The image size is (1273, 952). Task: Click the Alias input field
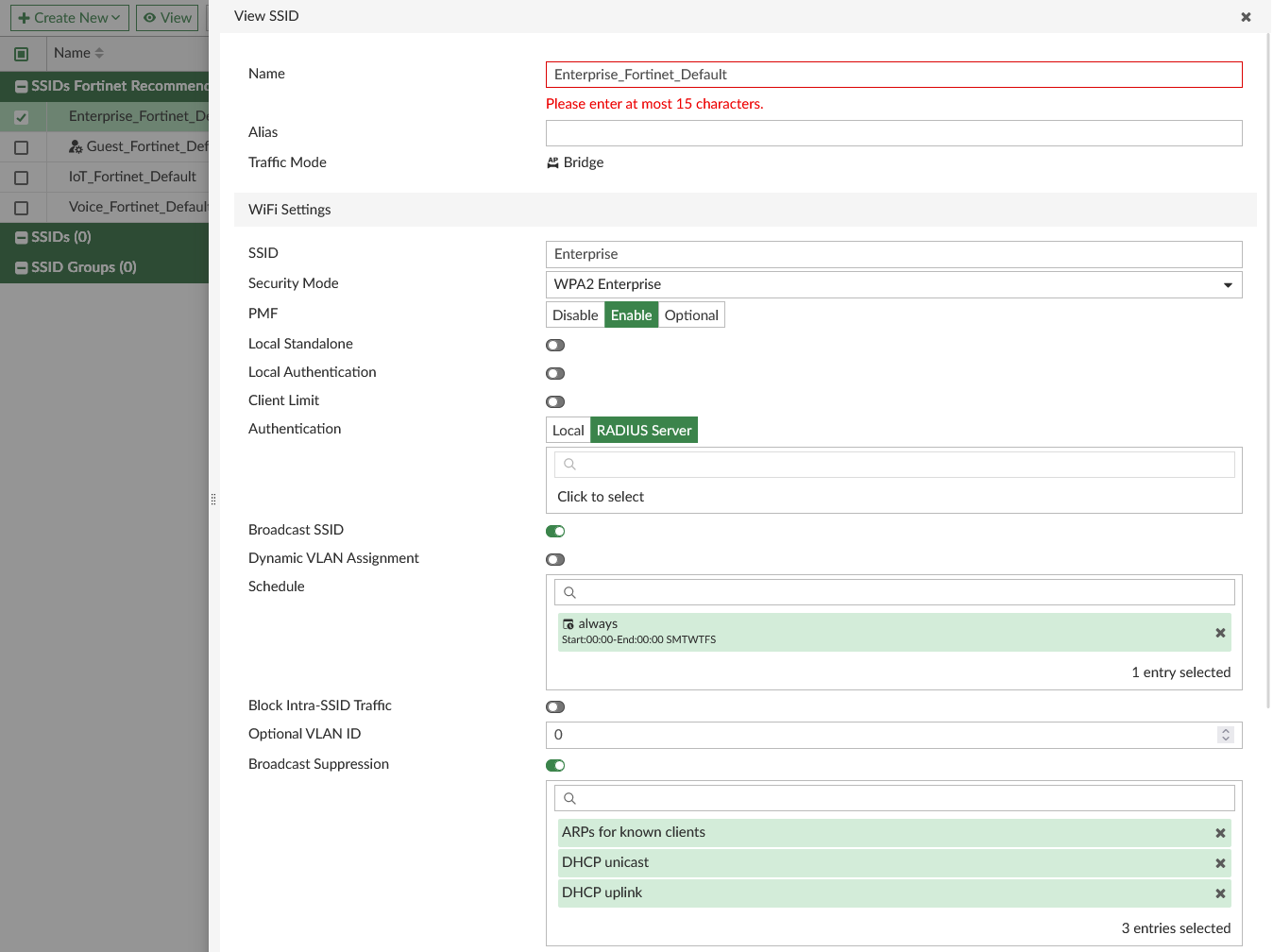(x=893, y=133)
